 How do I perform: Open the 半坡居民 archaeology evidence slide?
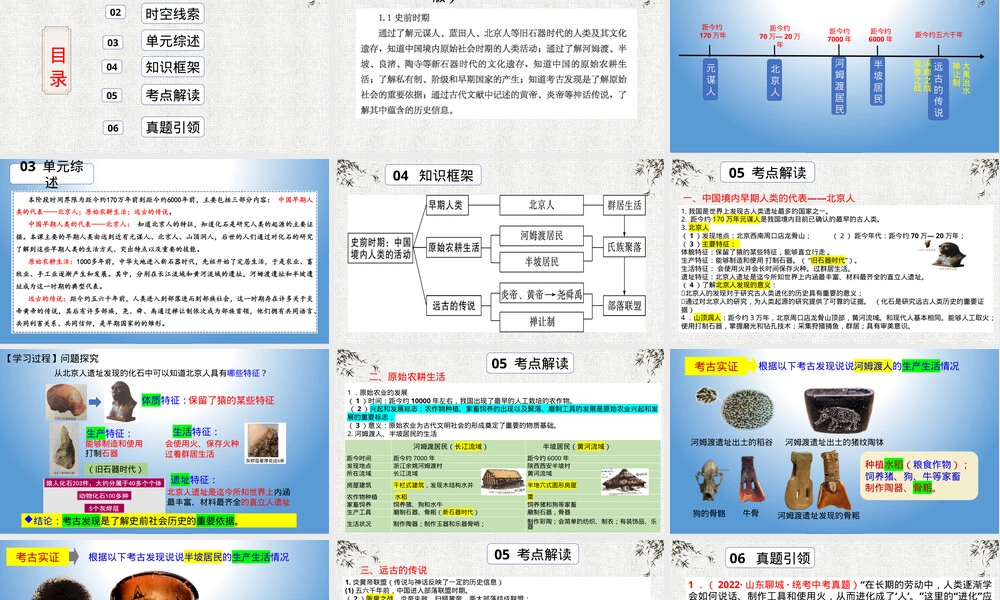click(165, 570)
